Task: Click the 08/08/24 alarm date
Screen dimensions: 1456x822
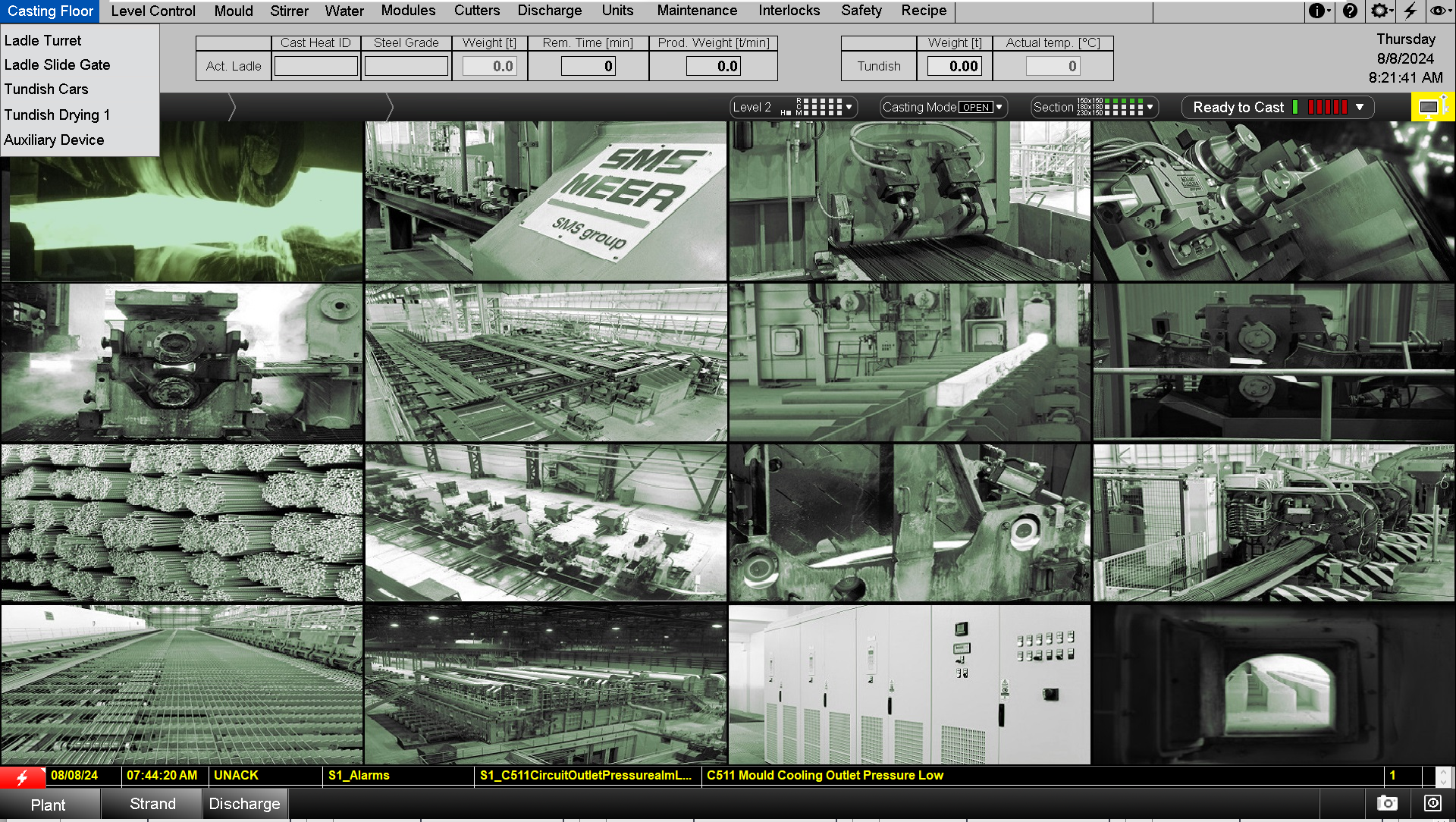Action: (74, 775)
